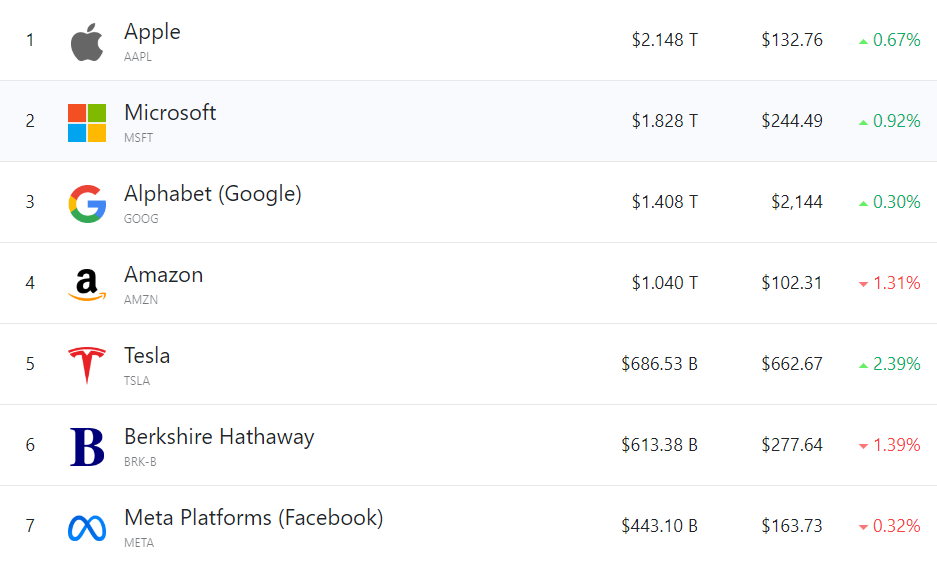Click the Meta infinity logo
The height and width of the screenshot is (562, 937).
click(x=87, y=527)
